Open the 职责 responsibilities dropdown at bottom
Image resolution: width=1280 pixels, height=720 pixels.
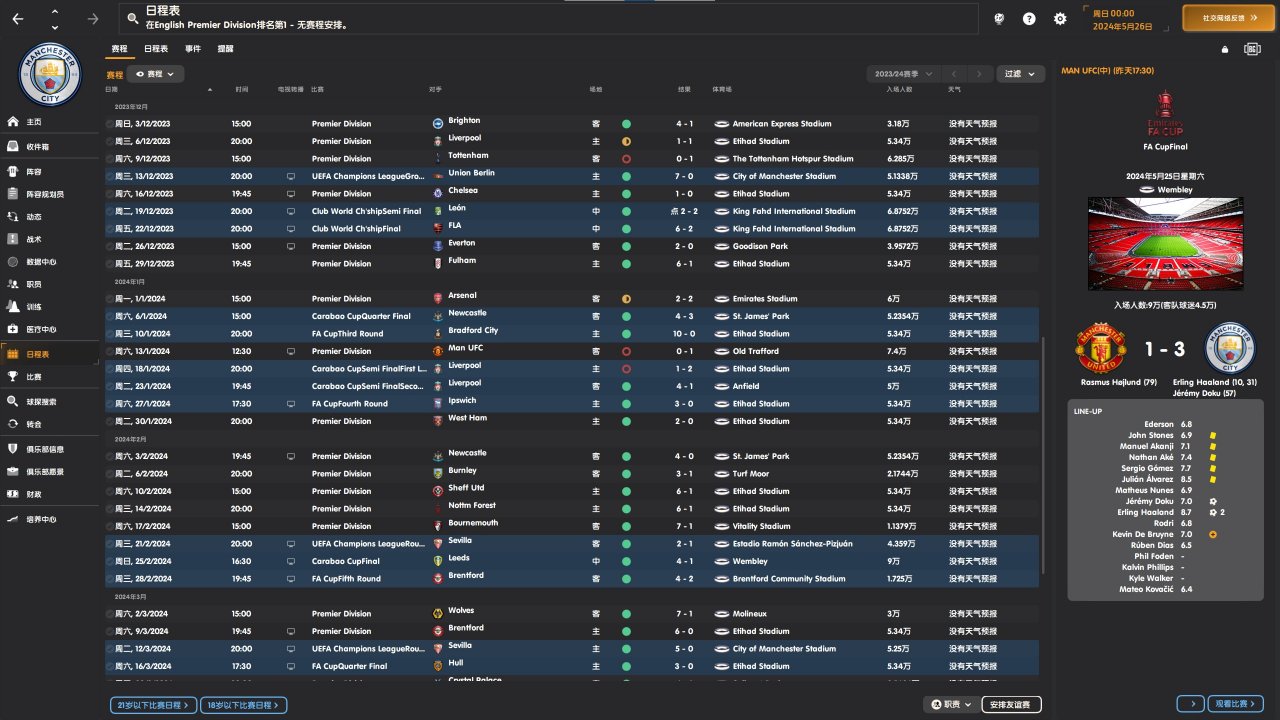tap(951, 705)
